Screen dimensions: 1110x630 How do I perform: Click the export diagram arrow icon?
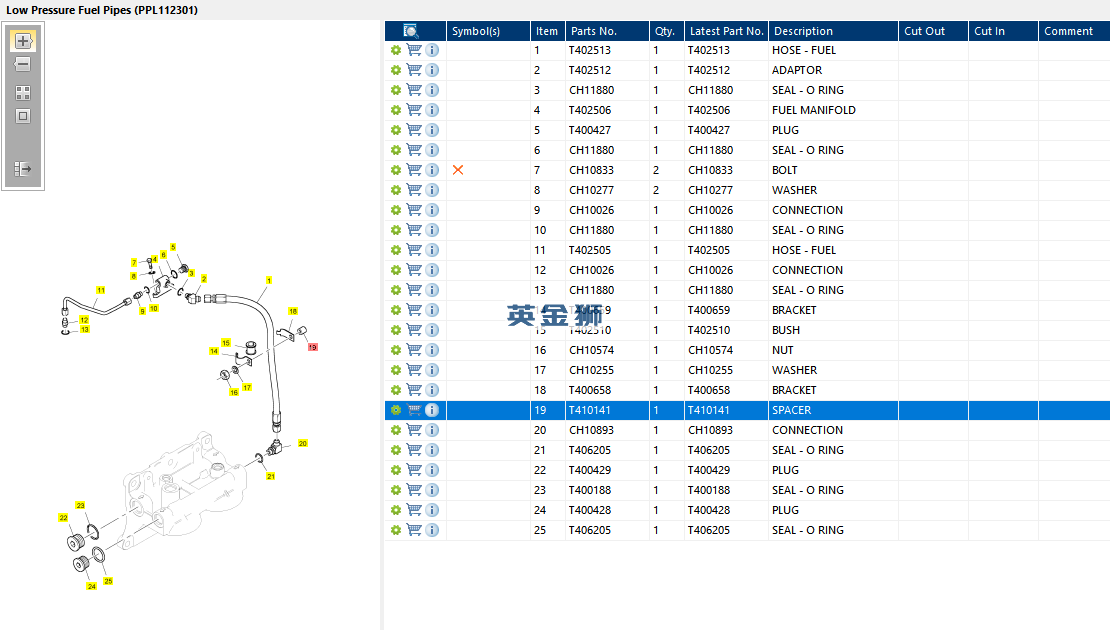click(x=23, y=168)
